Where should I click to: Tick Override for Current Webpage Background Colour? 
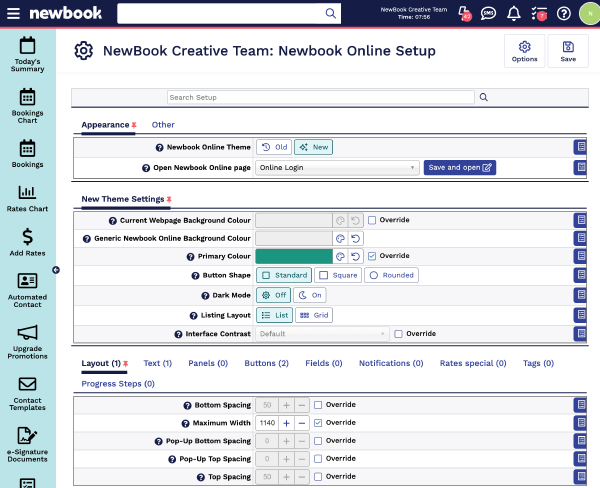click(x=372, y=220)
